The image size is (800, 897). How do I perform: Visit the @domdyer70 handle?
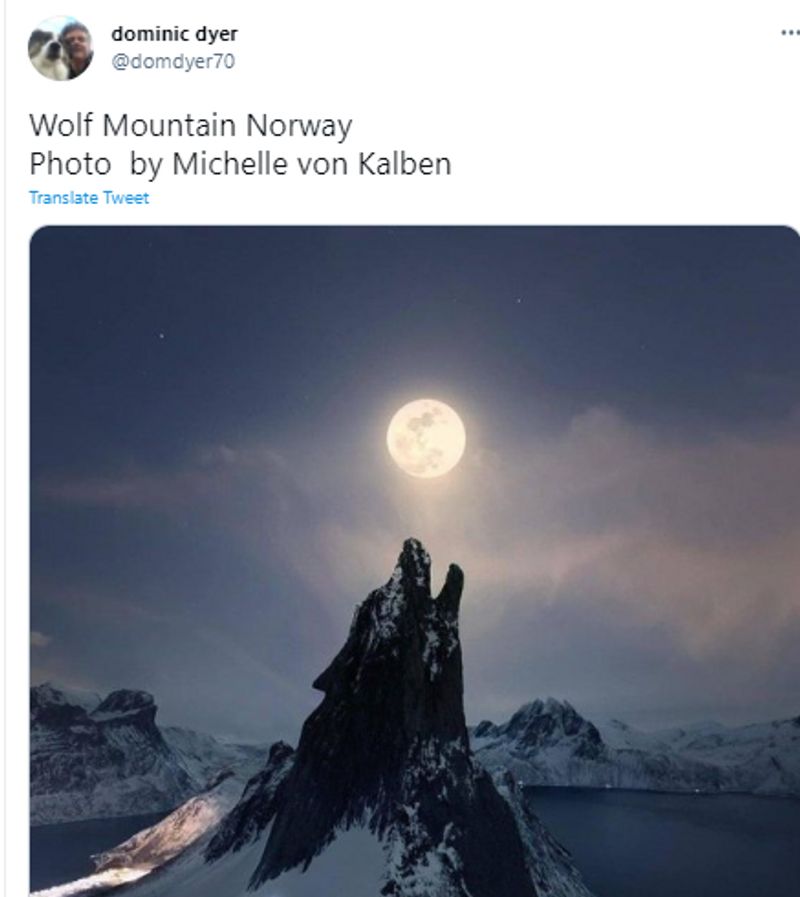[173, 61]
